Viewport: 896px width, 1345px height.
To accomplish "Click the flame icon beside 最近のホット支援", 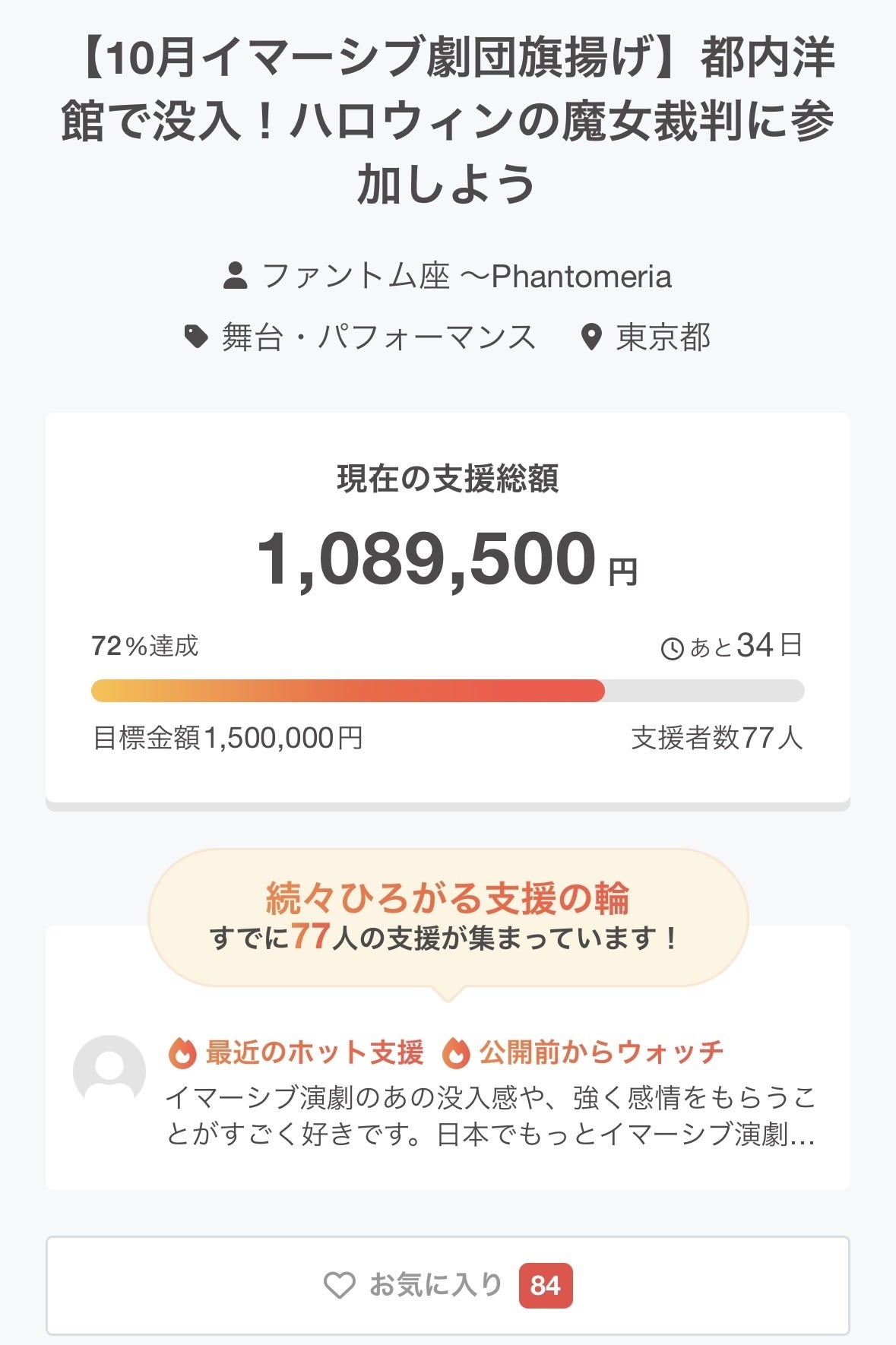I will click(182, 1052).
